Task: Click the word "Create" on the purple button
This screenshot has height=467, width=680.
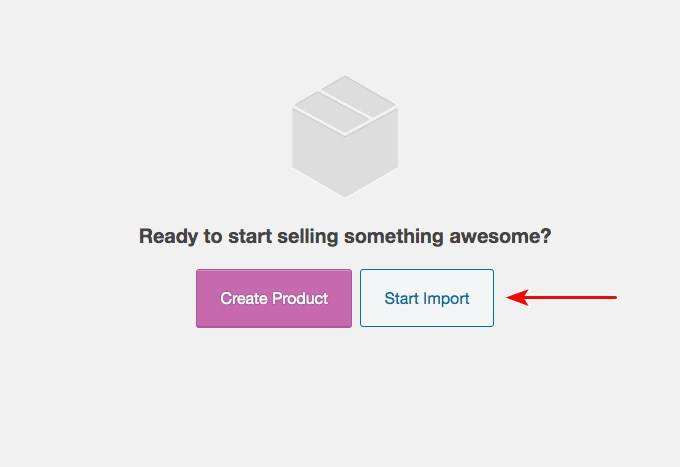Action: tap(243, 298)
